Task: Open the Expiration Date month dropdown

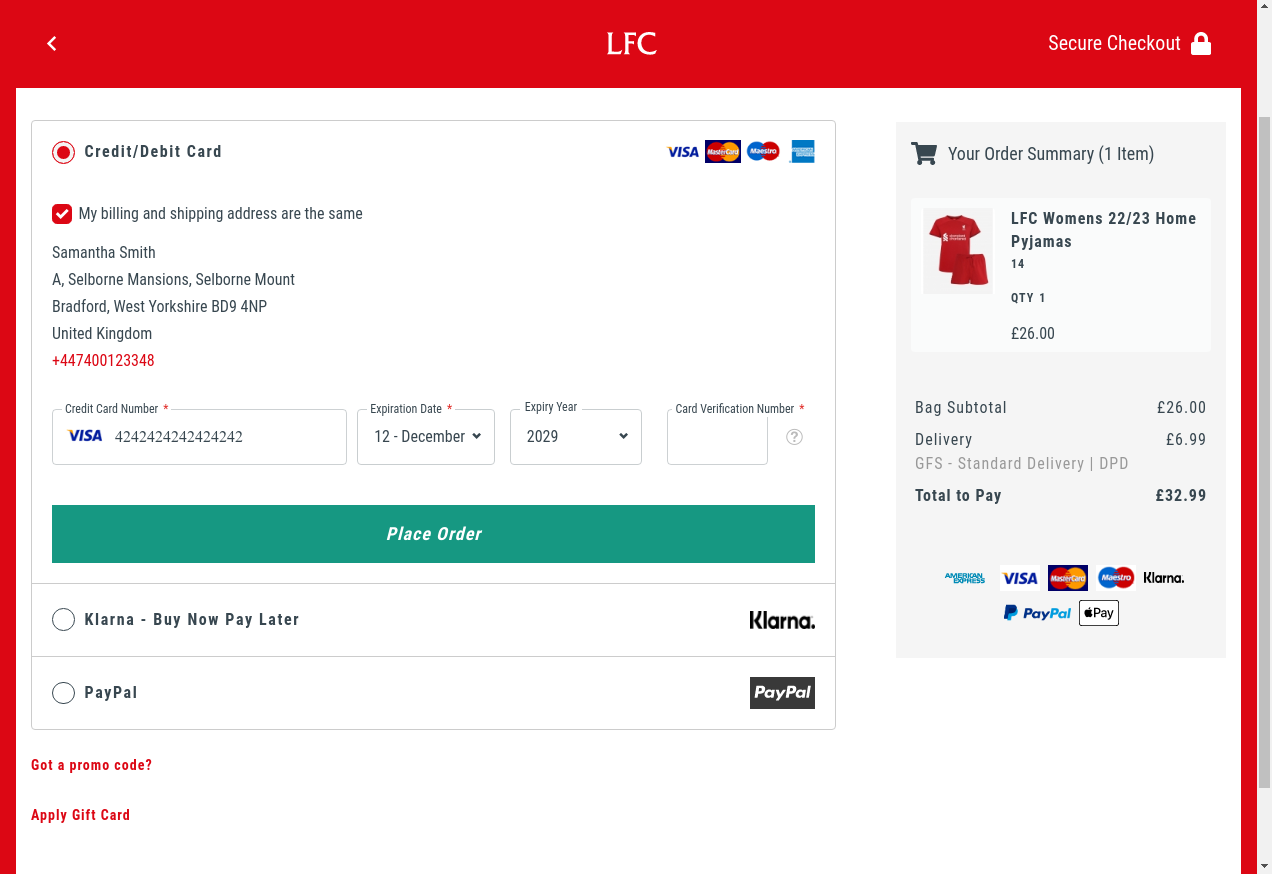Action: pyautogui.click(x=426, y=437)
